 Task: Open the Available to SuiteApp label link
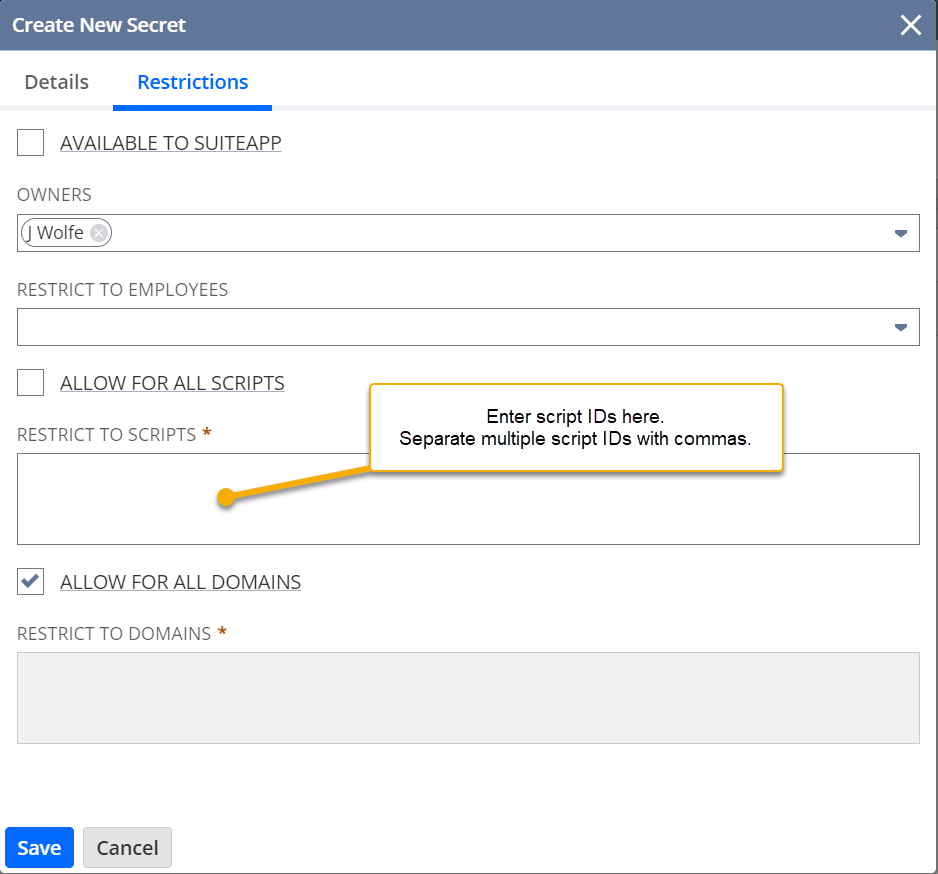click(171, 143)
